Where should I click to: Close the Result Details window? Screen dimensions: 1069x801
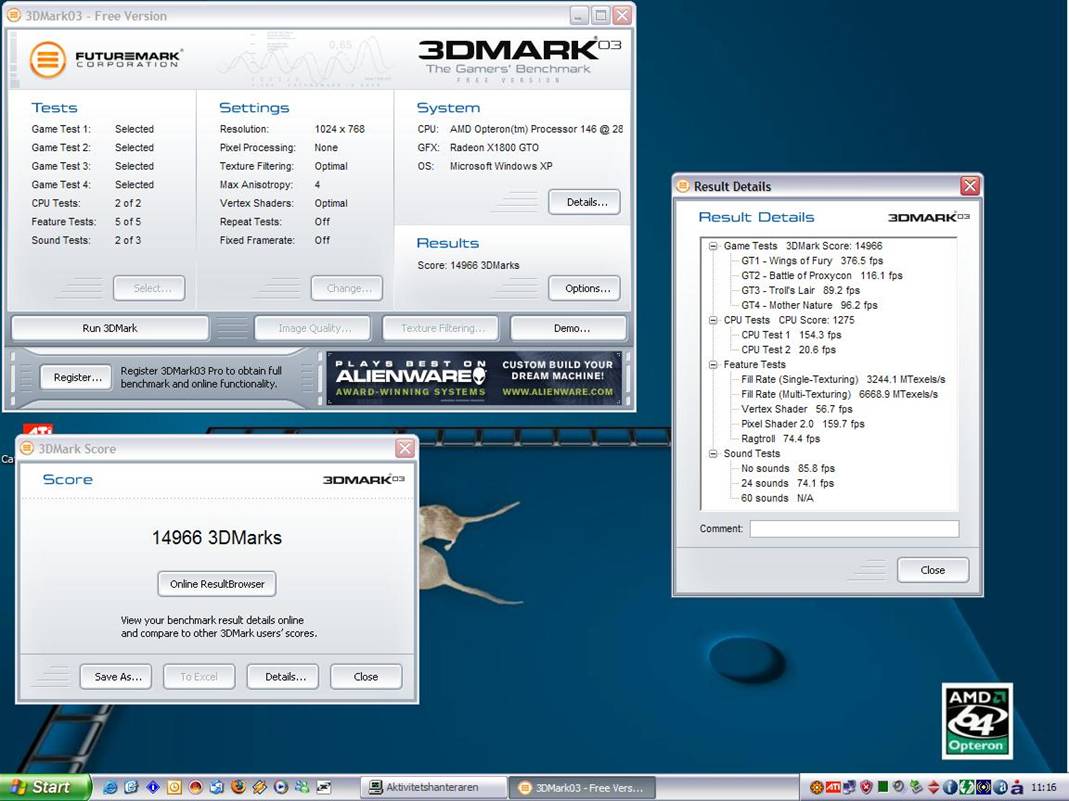coord(969,185)
